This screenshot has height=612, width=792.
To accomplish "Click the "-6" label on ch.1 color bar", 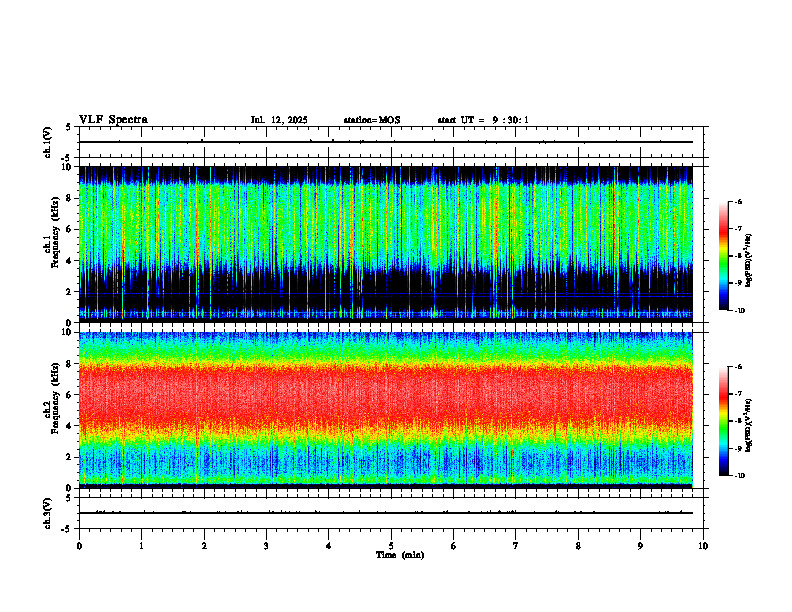I will [x=738, y=201].
